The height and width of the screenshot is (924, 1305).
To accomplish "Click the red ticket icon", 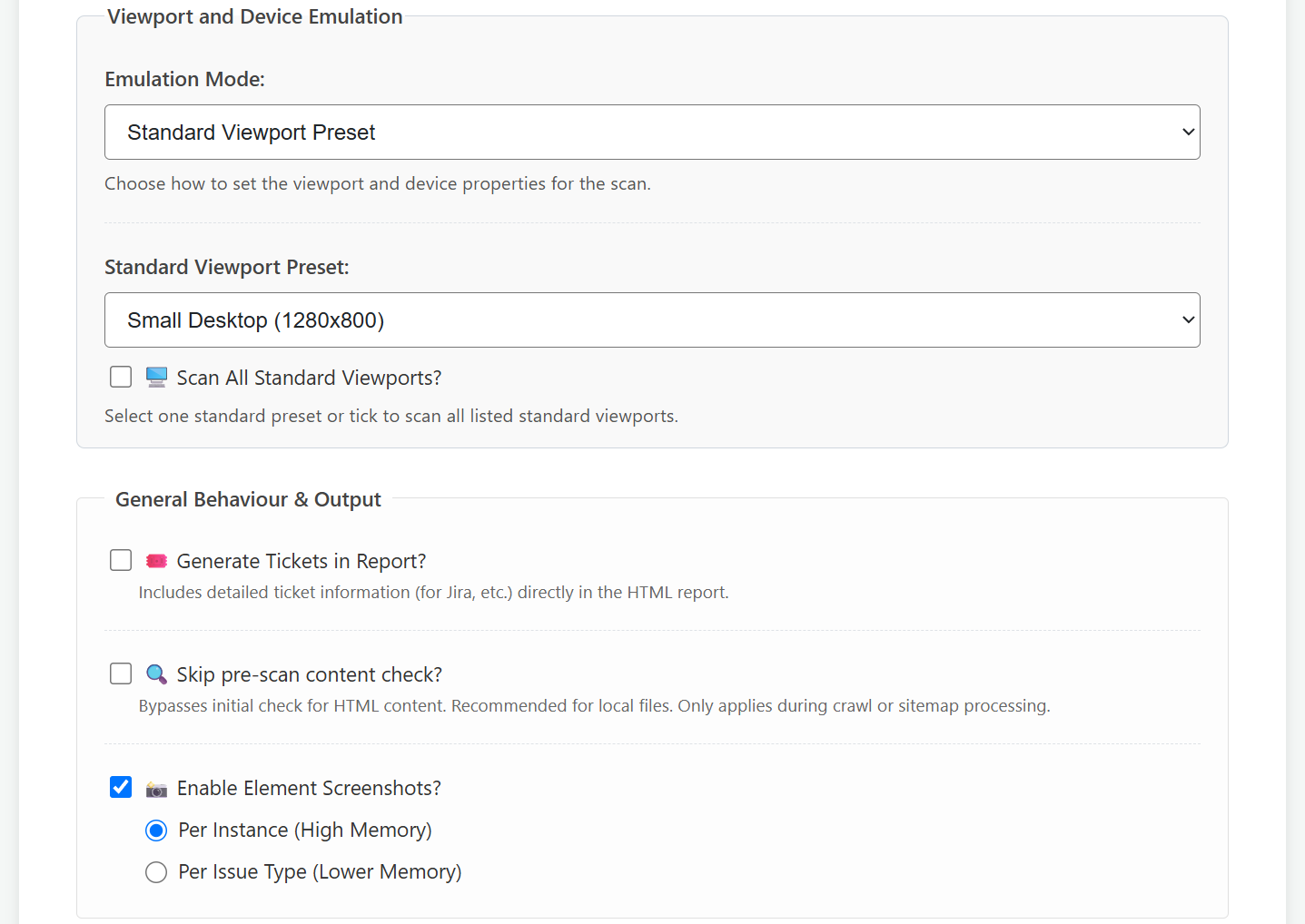I will [156, 561].
